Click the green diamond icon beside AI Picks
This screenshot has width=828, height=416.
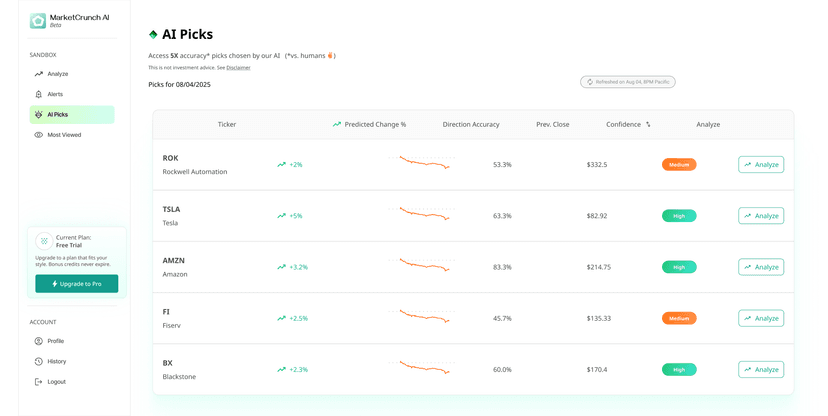tap(153, 35)
